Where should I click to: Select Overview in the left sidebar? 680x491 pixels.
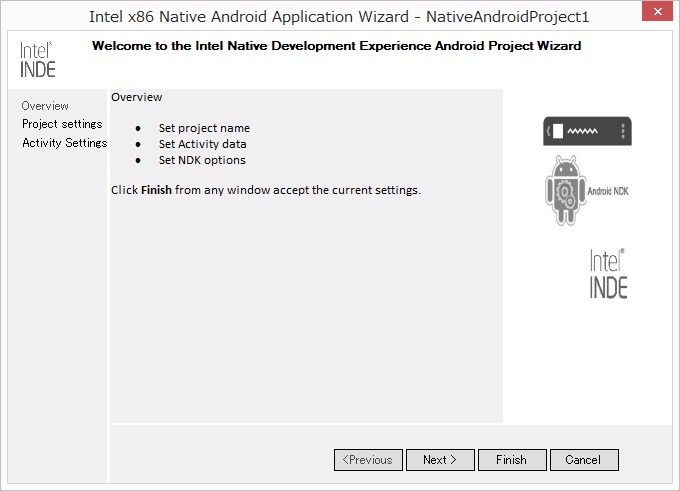click(45, 106)
